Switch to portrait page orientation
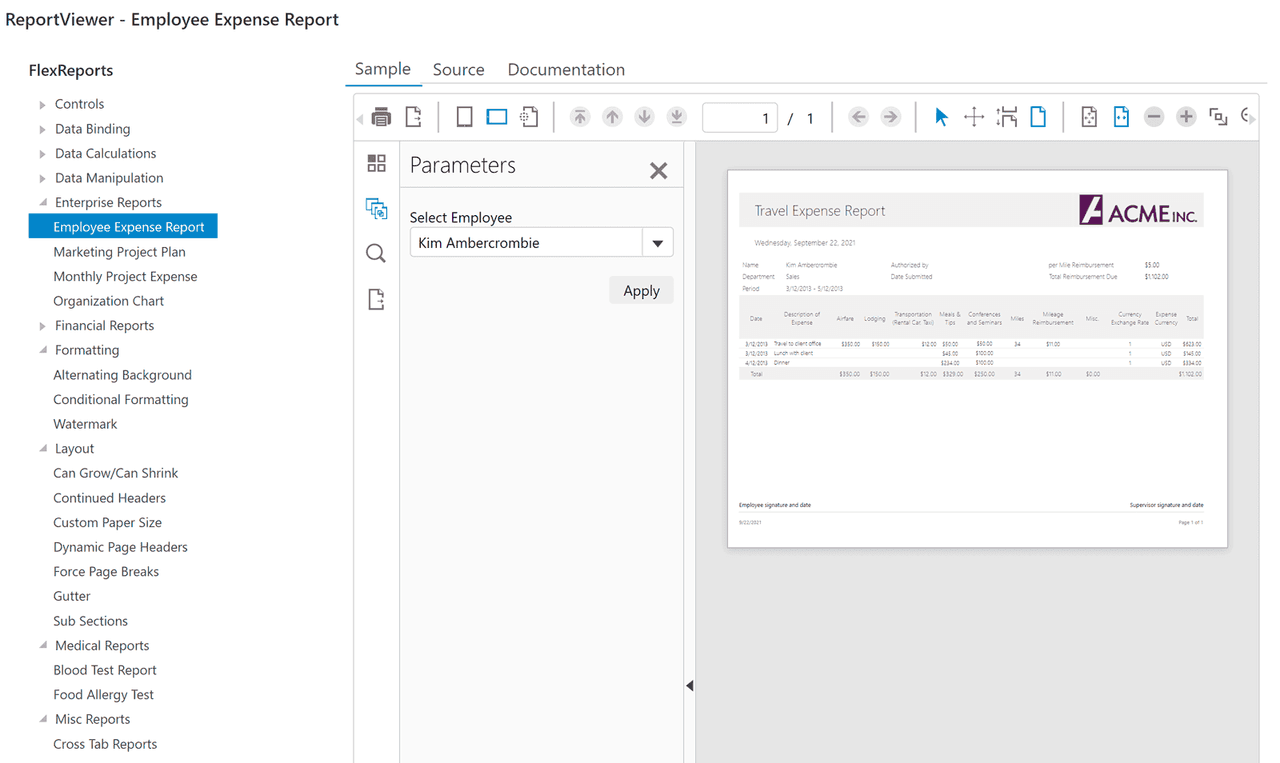The width and height of the screenshot is (1280, 763). [x=464, y=117]
